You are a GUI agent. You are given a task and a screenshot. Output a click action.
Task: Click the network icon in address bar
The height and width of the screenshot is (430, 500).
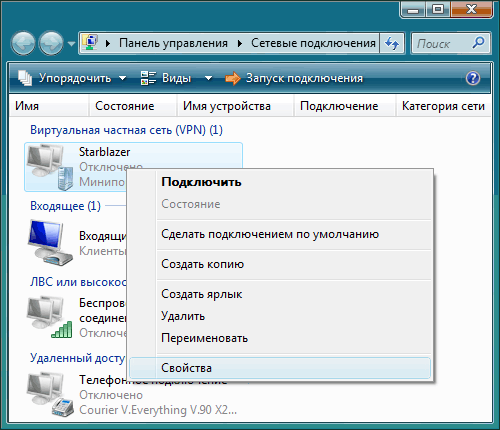coord(90,43)
